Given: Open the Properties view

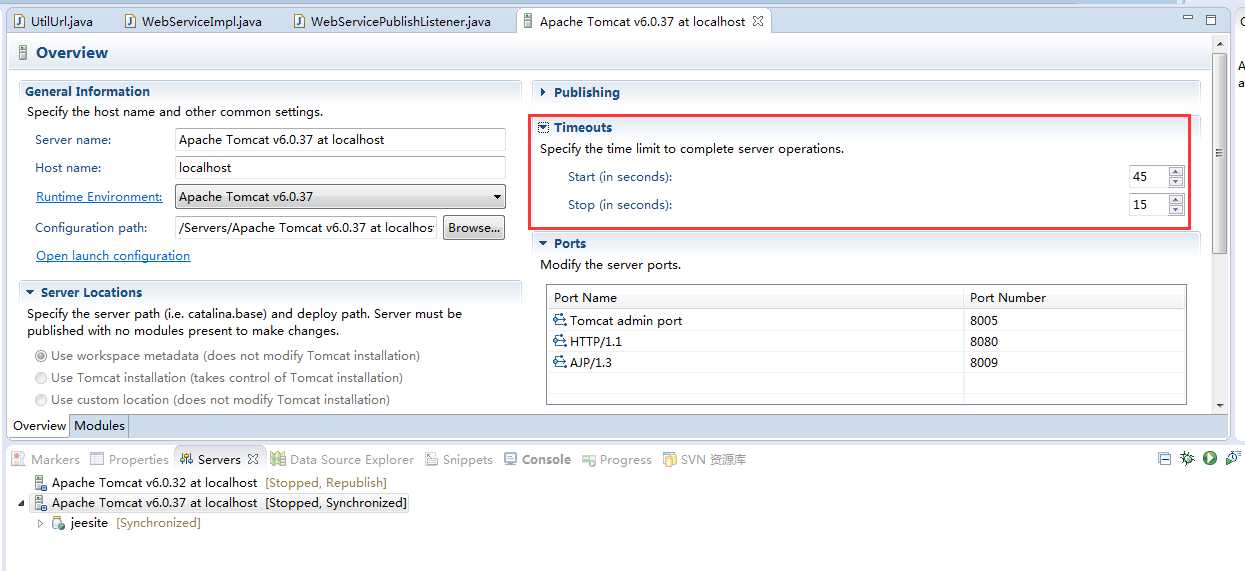Looking at the screenshot, I should click(x=129, y=460).
